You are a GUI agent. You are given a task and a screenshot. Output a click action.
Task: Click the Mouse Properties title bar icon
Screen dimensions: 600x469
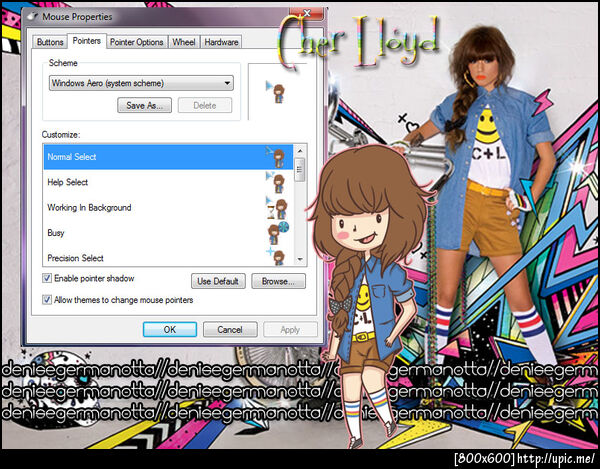[x=33, y=16]
